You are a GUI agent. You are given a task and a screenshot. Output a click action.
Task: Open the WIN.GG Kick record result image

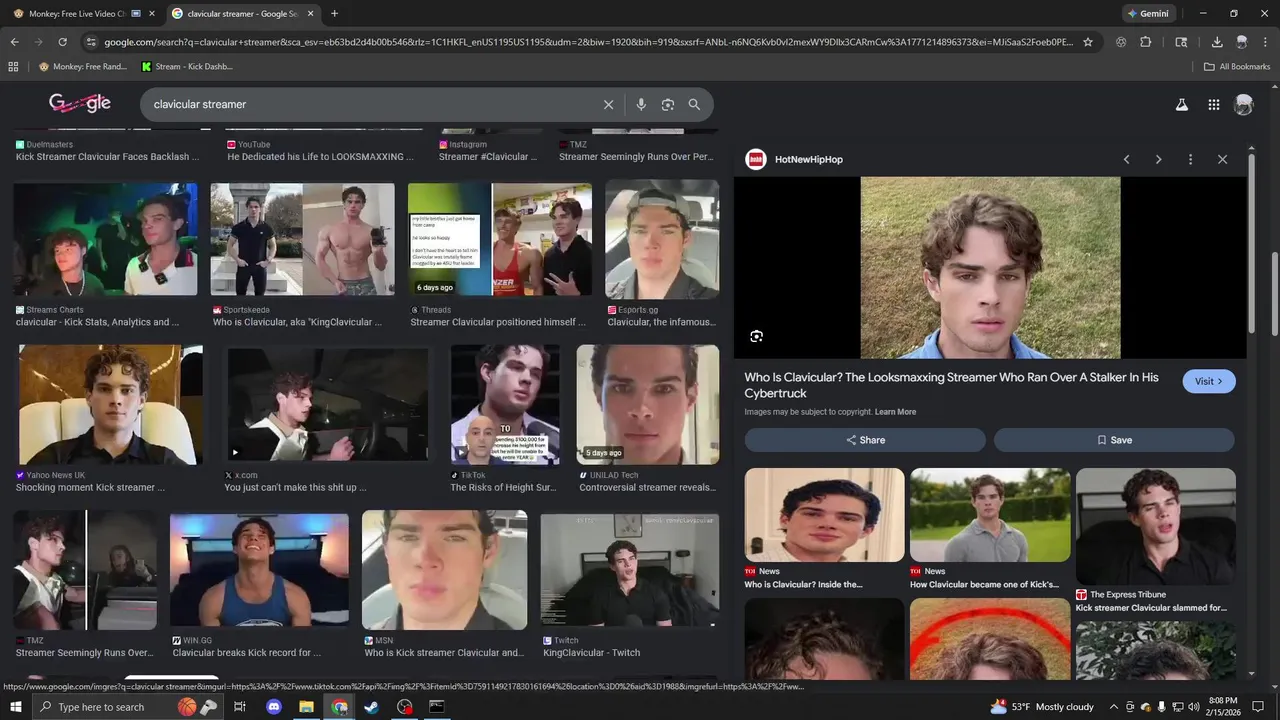[x=259, y=570]
